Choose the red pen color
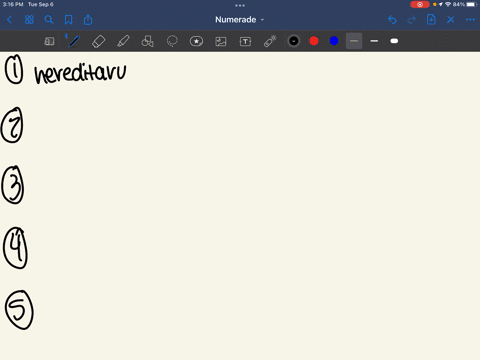 coord(314,41)
